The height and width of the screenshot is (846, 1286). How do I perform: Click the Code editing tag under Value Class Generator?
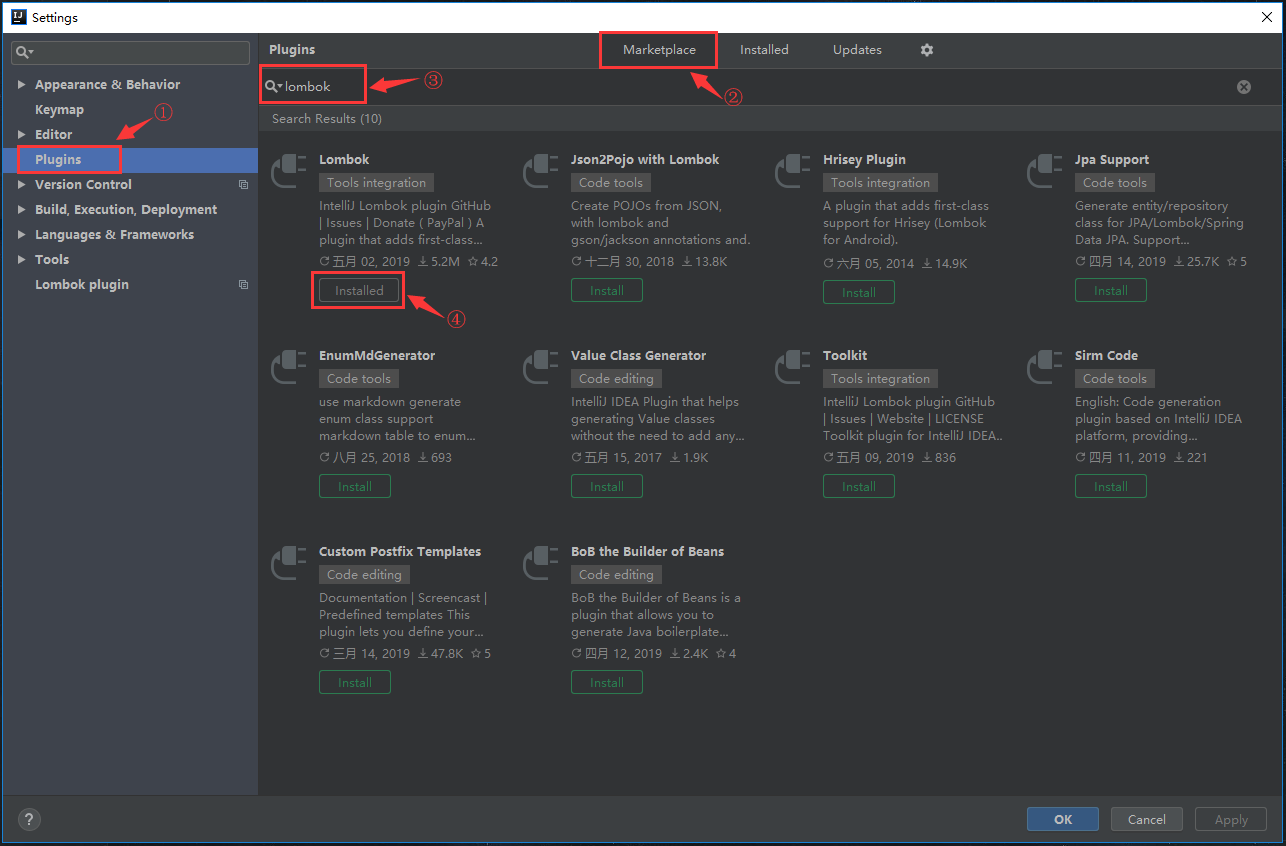[x=616, y=379]
